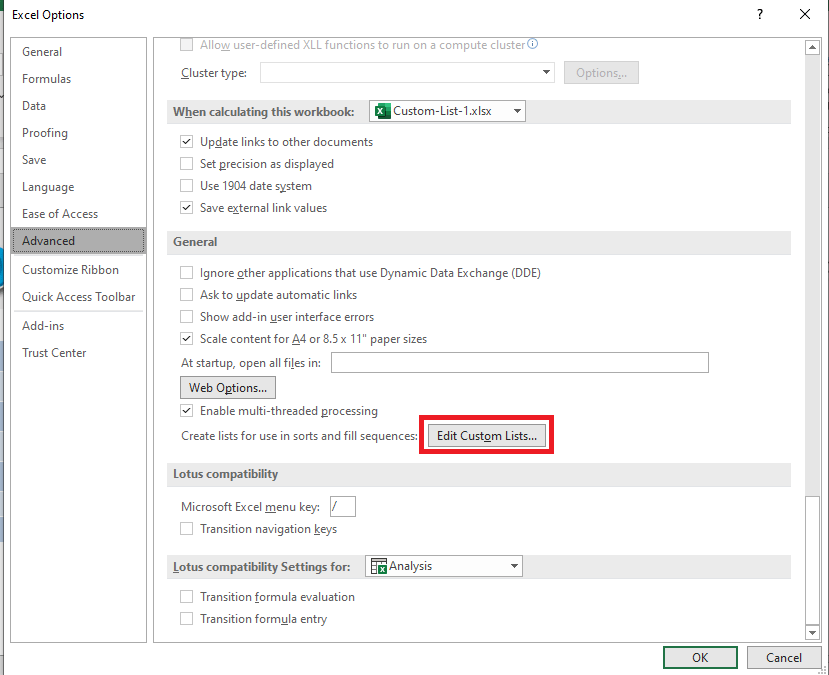The height and width of the screenshot is (675, 829).
Task: Click the scroll up arrow of options pane
Action: [812, 48]
